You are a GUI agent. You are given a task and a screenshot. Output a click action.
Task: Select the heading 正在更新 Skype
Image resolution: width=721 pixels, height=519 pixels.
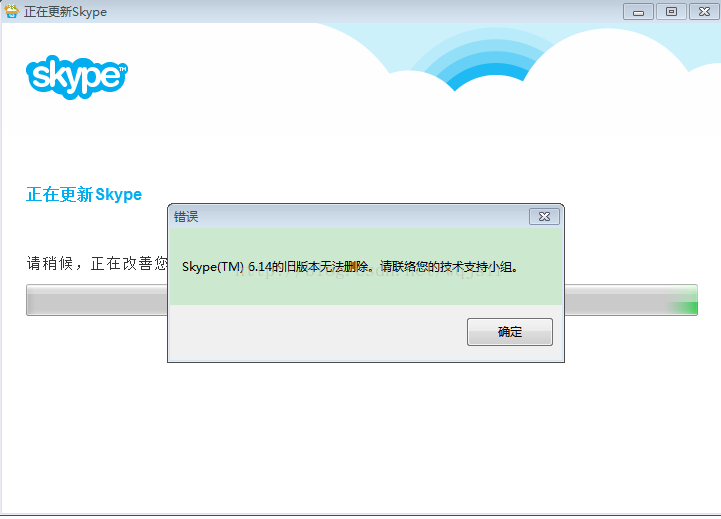pos(84,194)
